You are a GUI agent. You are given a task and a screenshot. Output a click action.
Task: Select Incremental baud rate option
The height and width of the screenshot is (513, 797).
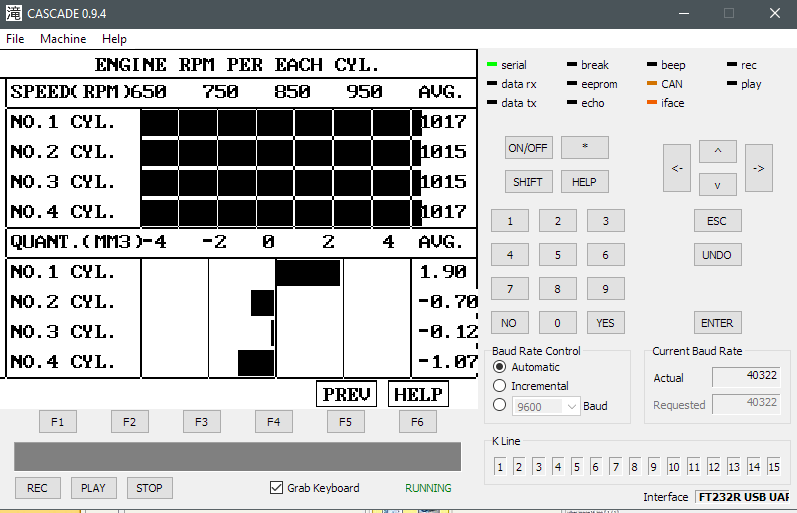[500, 386]
